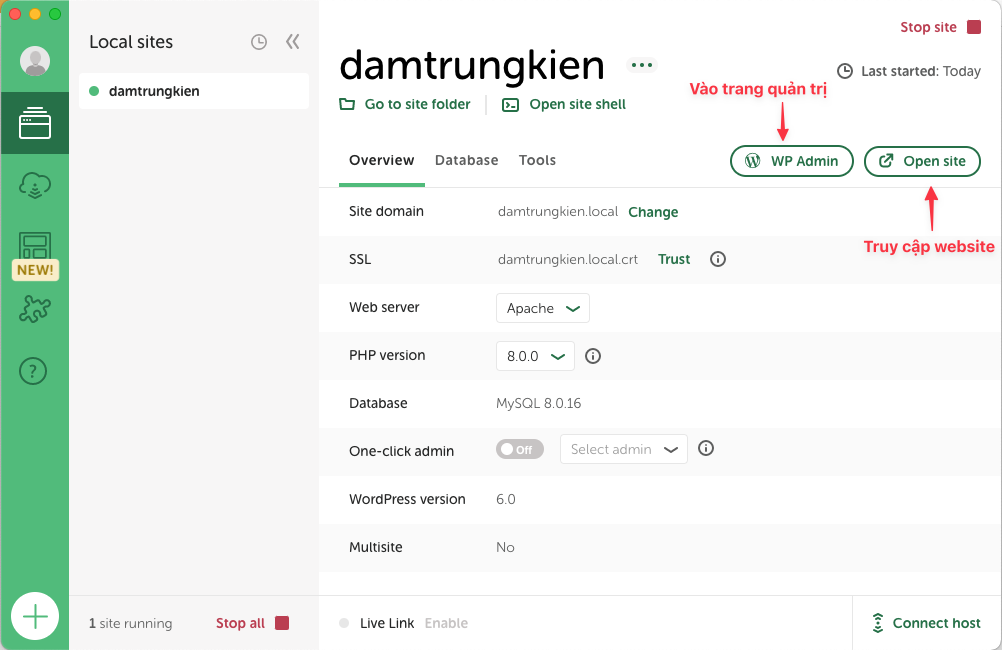Click the WP Admin button

tap(792, 161)
